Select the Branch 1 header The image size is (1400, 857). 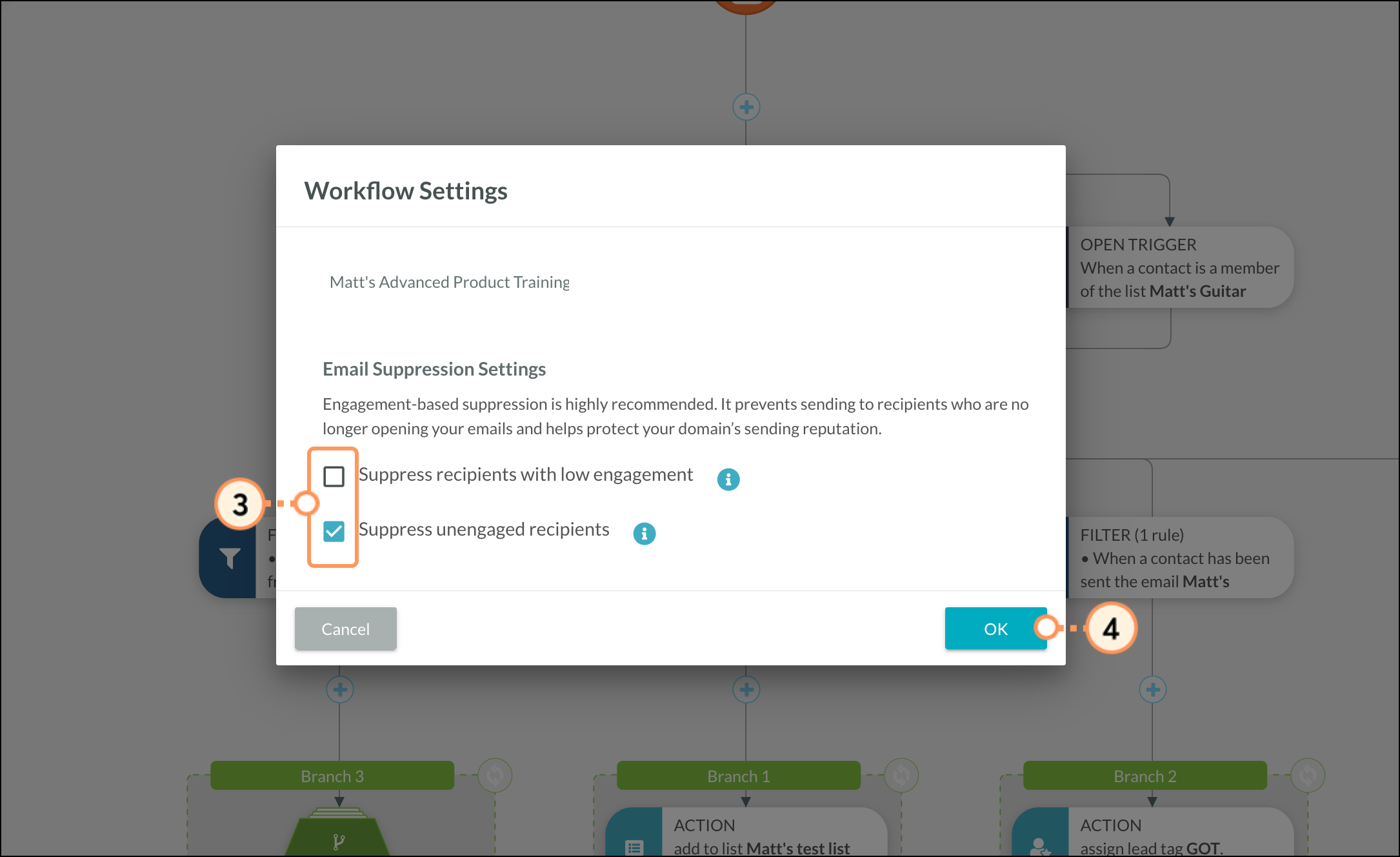[739, 776]
